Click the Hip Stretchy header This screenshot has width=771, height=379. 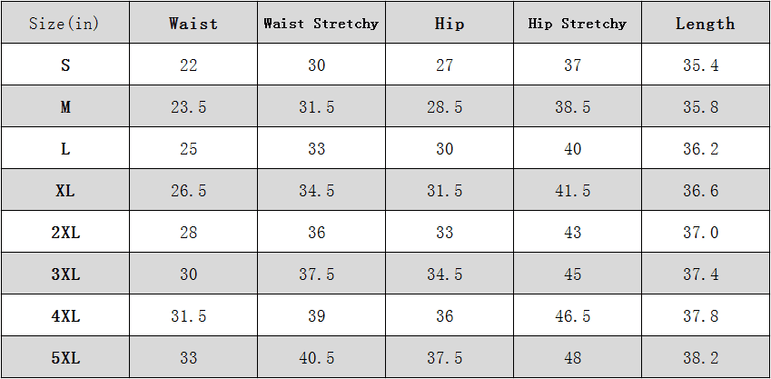coord(577,23)
